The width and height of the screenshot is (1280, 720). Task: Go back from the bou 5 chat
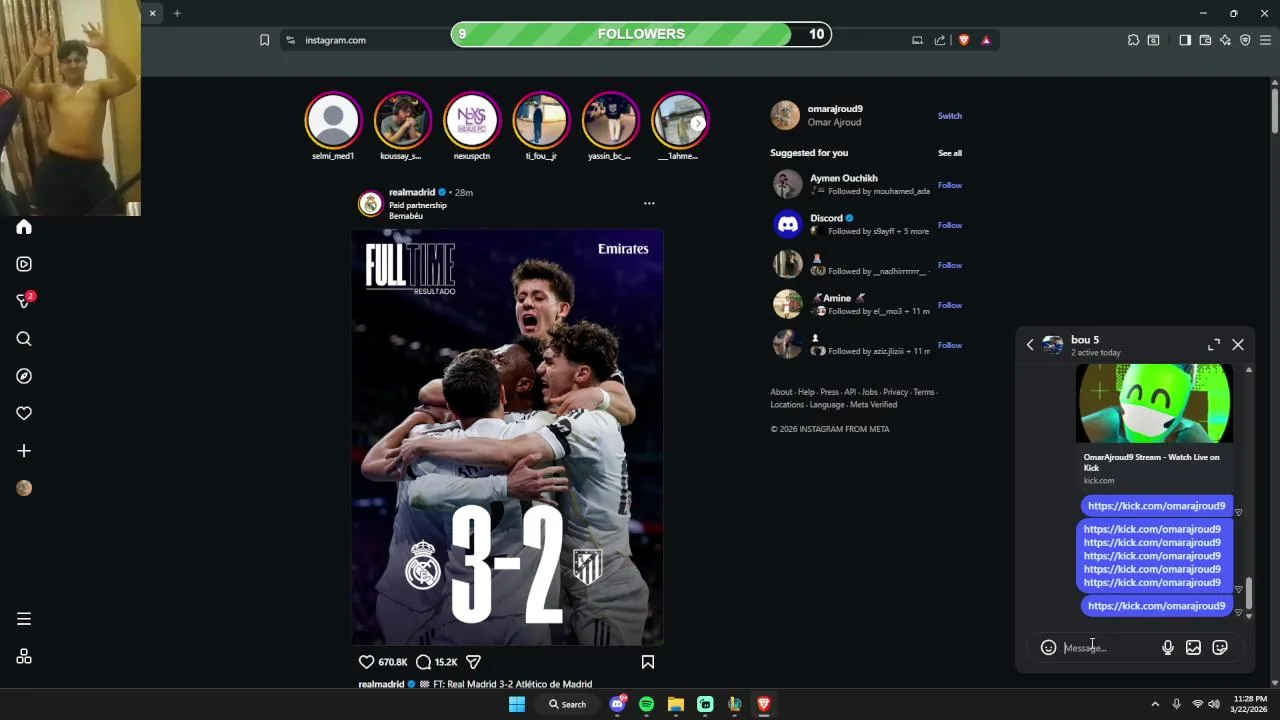tap(1030, 345)
